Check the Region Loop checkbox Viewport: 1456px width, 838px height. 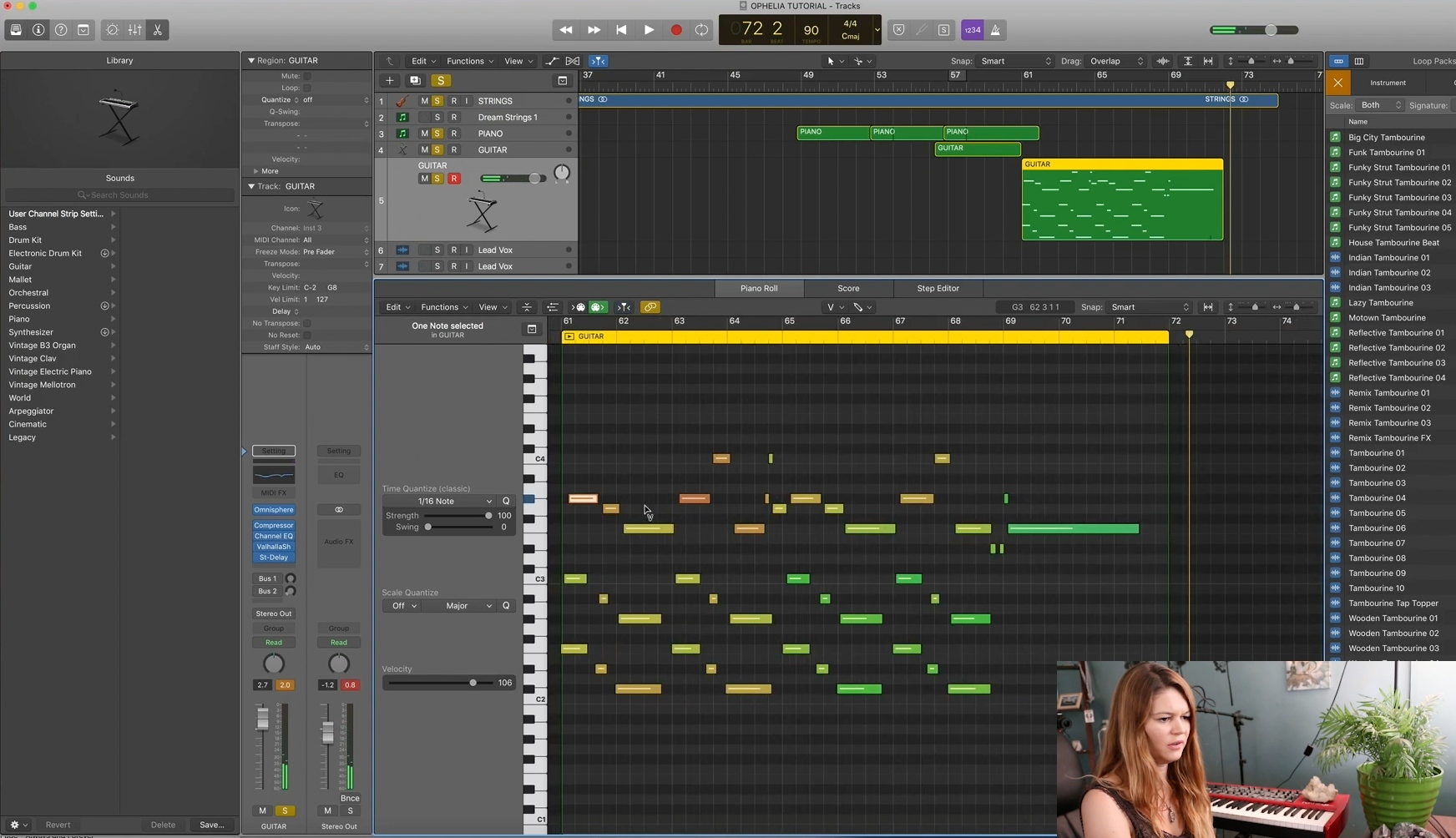point(307,88)
